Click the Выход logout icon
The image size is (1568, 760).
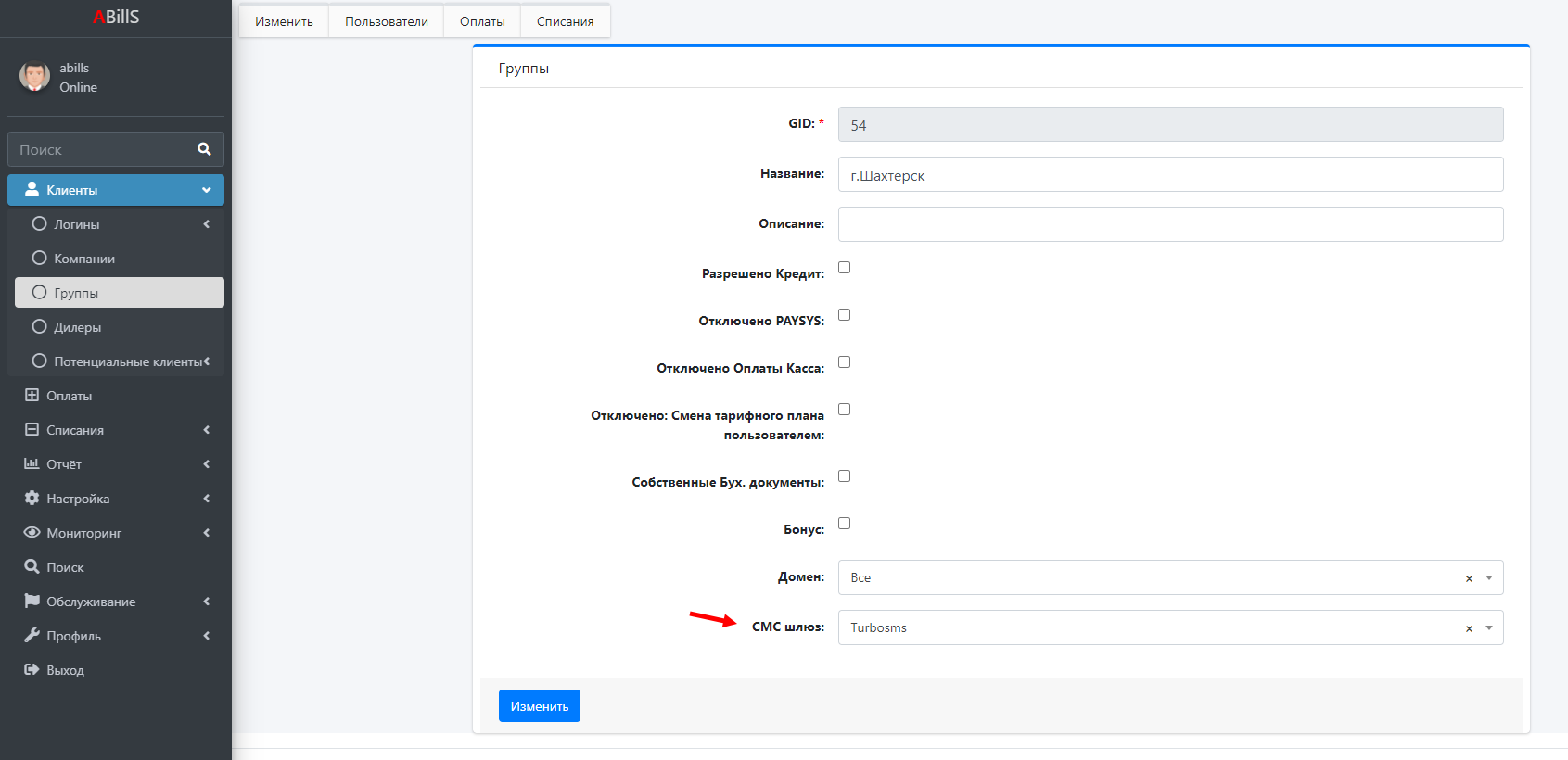point(32,670)
